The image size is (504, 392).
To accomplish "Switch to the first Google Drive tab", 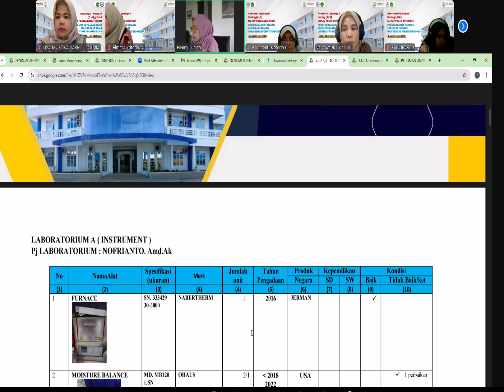I will tap(27, 60).
